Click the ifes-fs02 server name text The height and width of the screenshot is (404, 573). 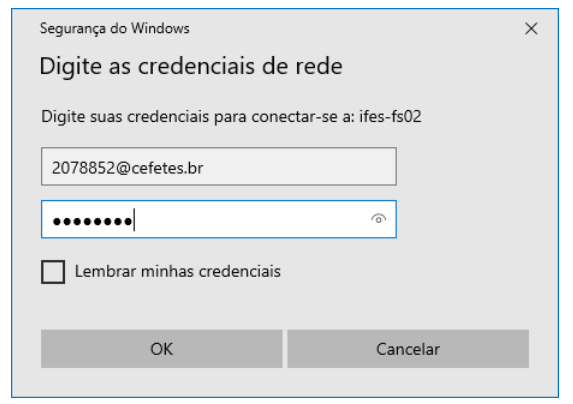pyautogui.click(x=390, y=117)
